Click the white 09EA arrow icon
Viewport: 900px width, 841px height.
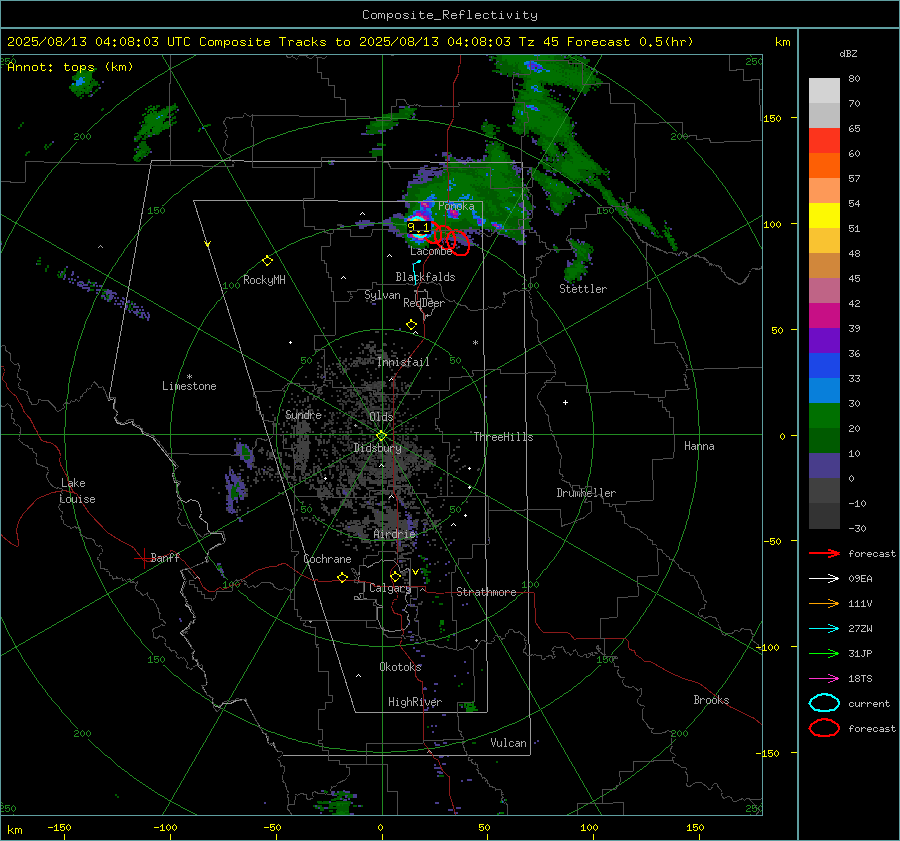coord(824,578)
